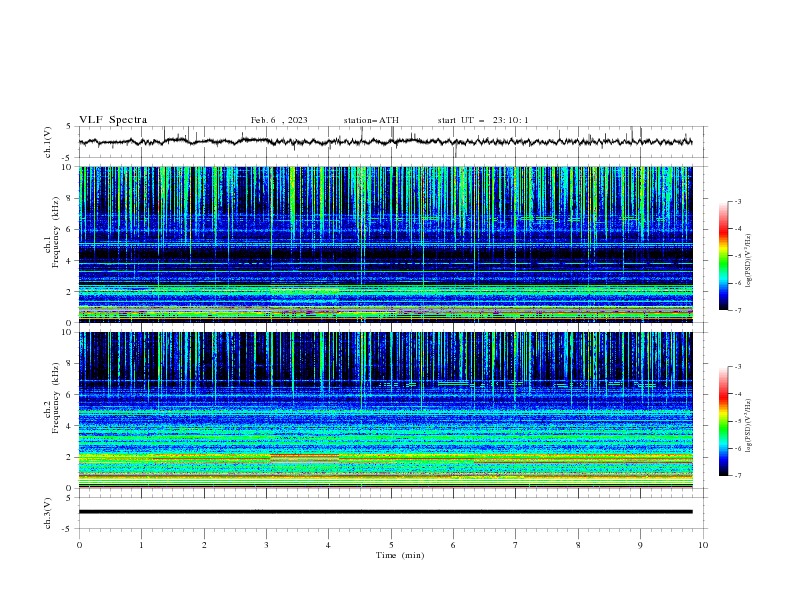Click the "4" minute time tick label
The height and width of the screenshot is (612, 792).
328,545
